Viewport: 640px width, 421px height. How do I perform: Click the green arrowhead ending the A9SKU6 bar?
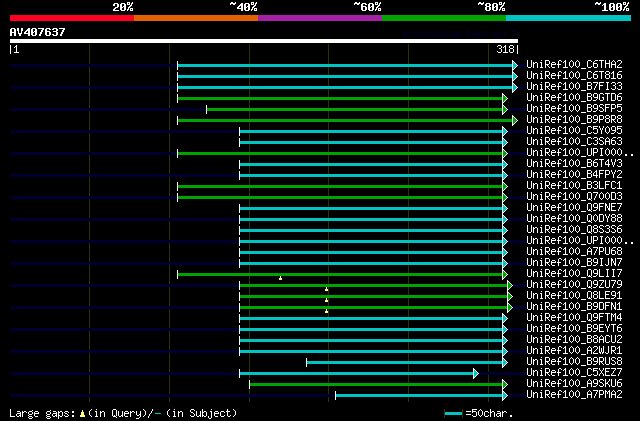[505, 384]
